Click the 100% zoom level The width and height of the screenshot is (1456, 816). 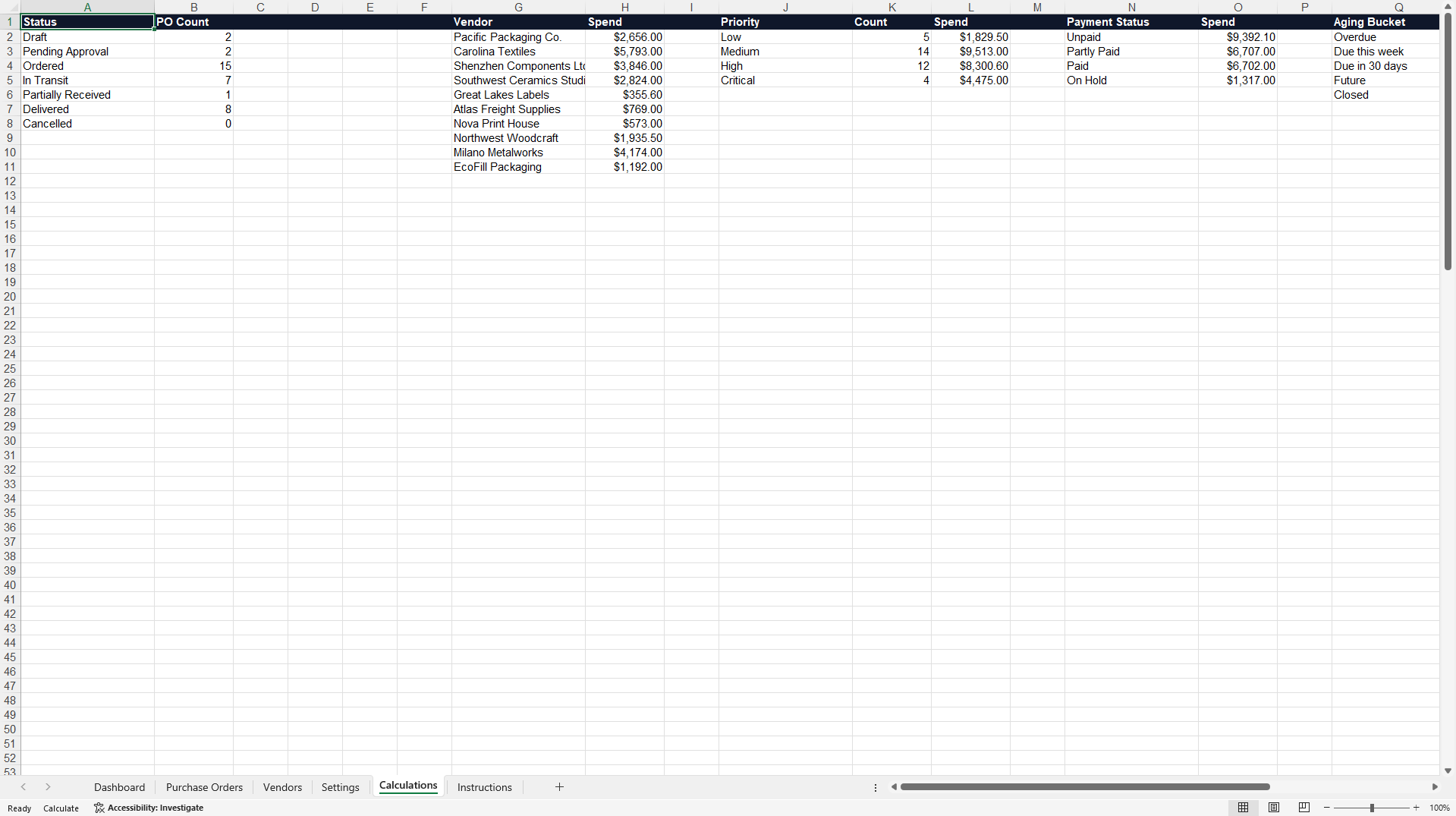coord(1439,808)
